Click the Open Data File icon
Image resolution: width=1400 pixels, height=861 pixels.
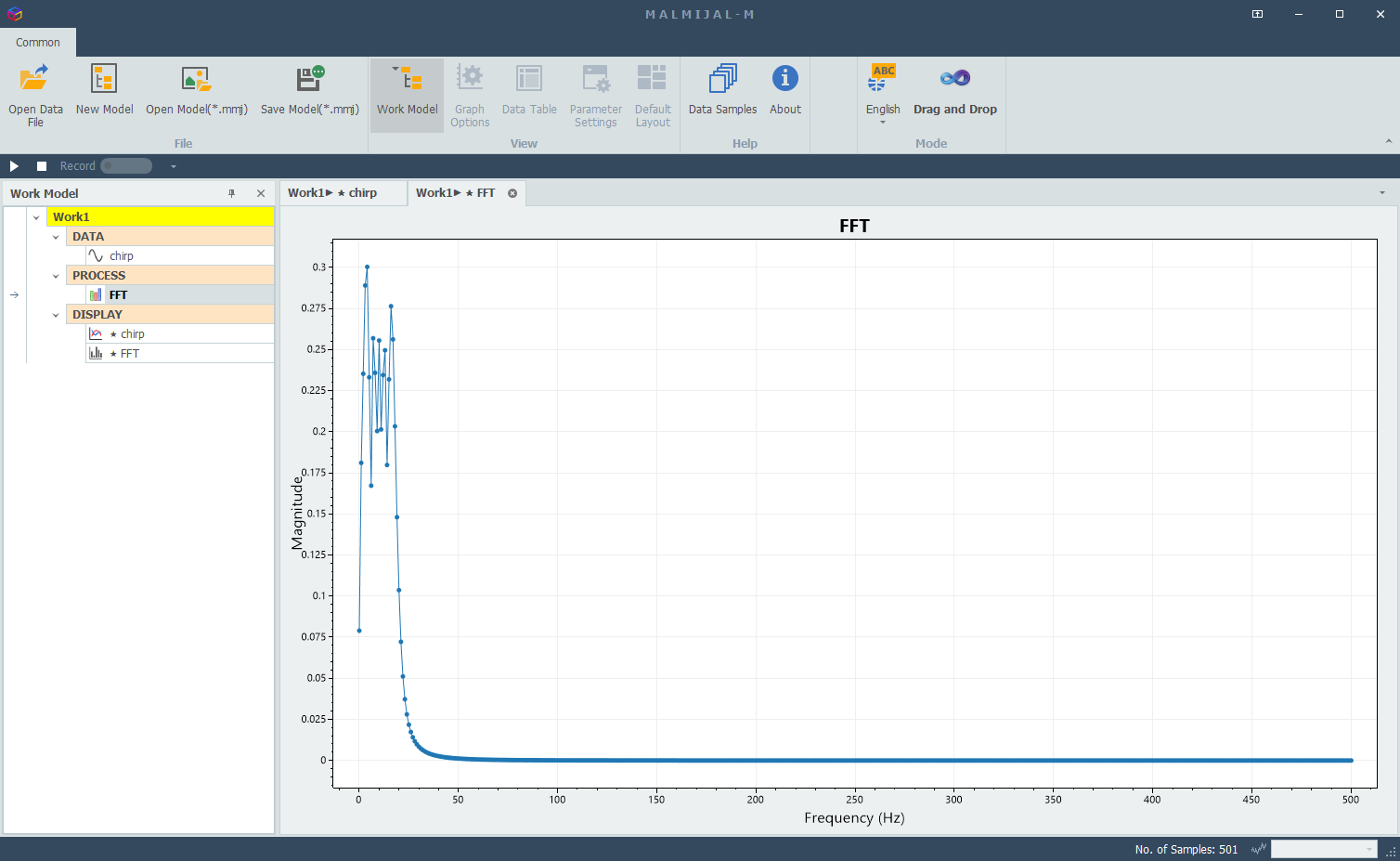(x=34, y=78)
